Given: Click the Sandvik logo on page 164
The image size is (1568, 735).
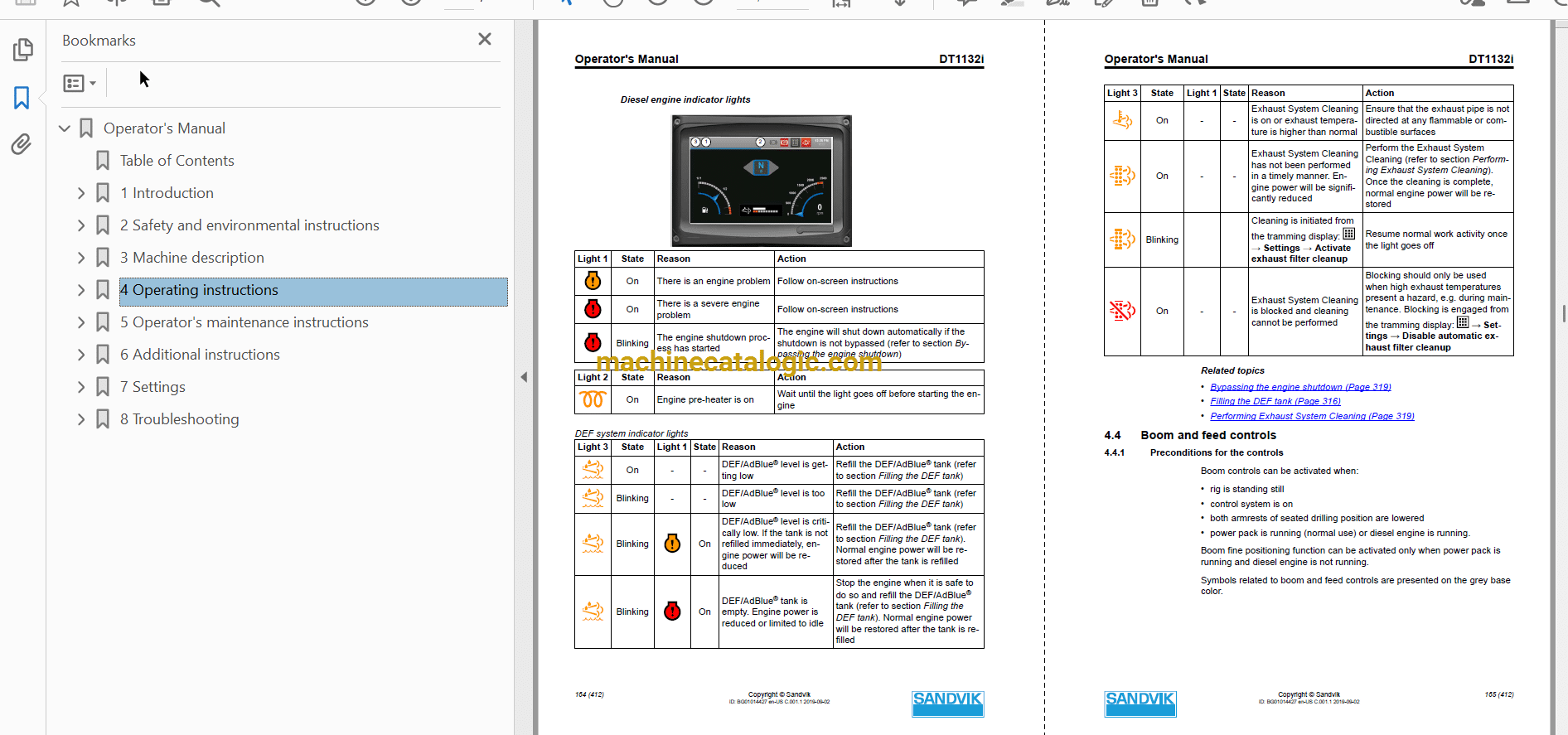Looking at the screenshot, I should point(947,704).
